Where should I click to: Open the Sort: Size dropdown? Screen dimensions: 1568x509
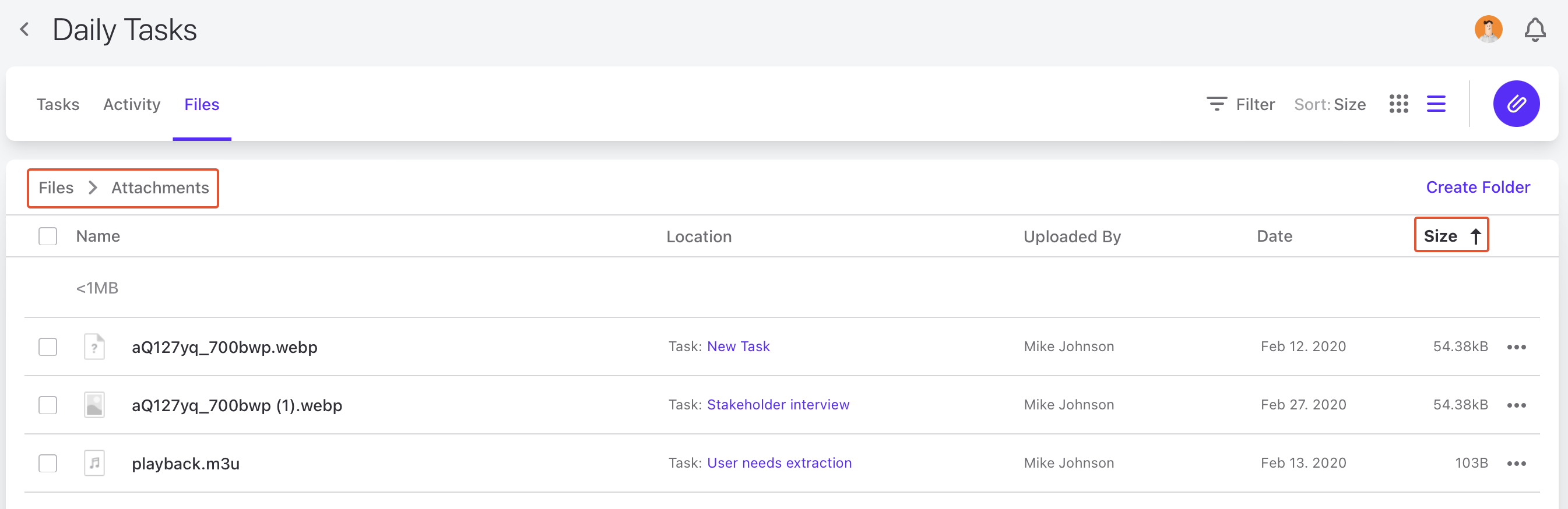[x=1330, y=105]
